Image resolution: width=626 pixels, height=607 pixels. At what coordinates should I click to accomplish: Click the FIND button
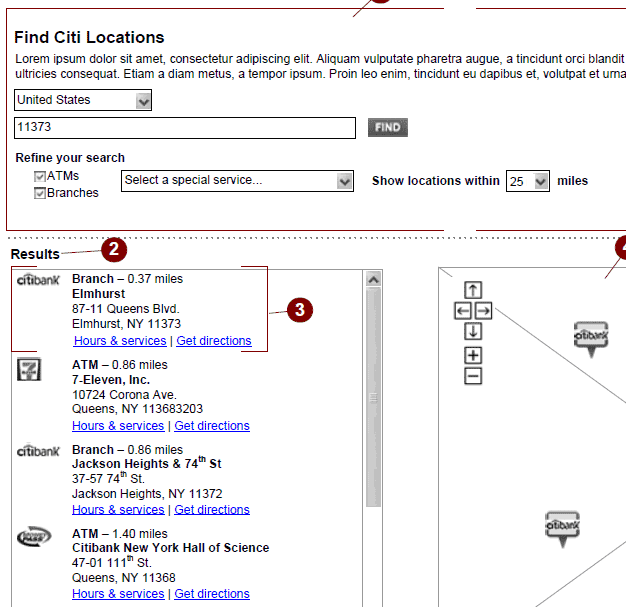(x=388, y=127)
